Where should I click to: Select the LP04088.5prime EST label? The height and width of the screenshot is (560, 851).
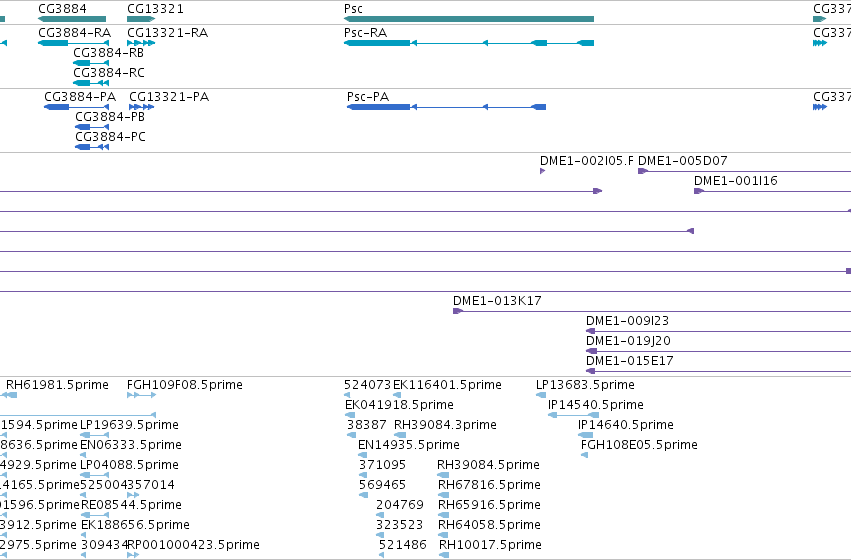click(x=129, y=465)
